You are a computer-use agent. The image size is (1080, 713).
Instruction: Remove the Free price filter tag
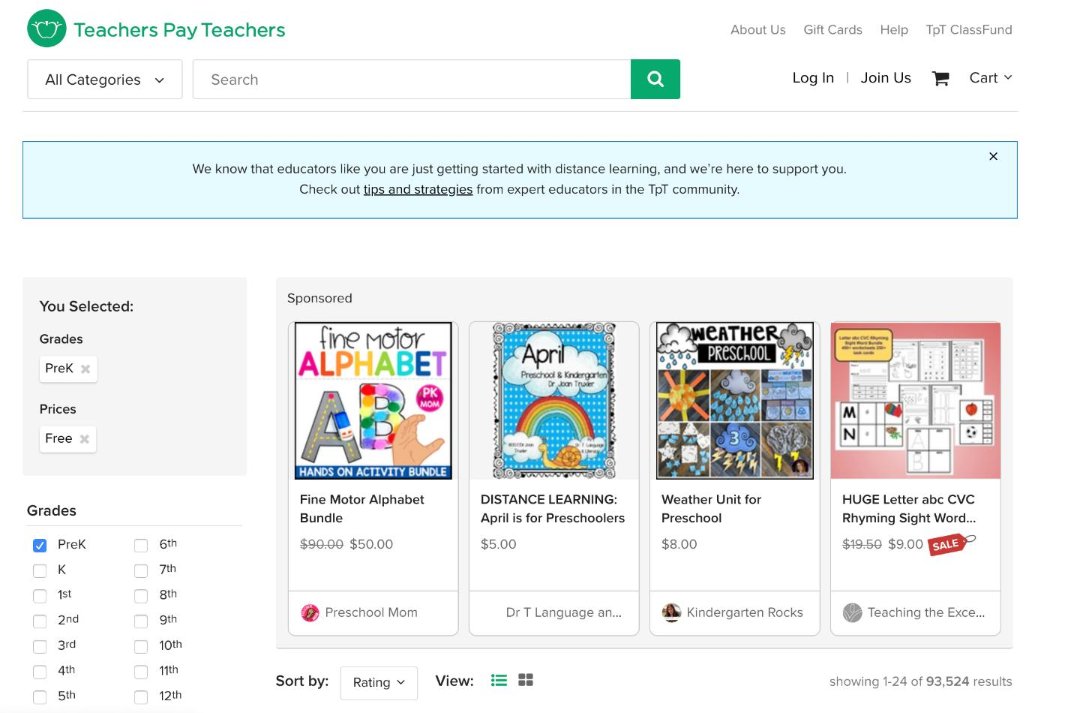[x=85, y=439]
